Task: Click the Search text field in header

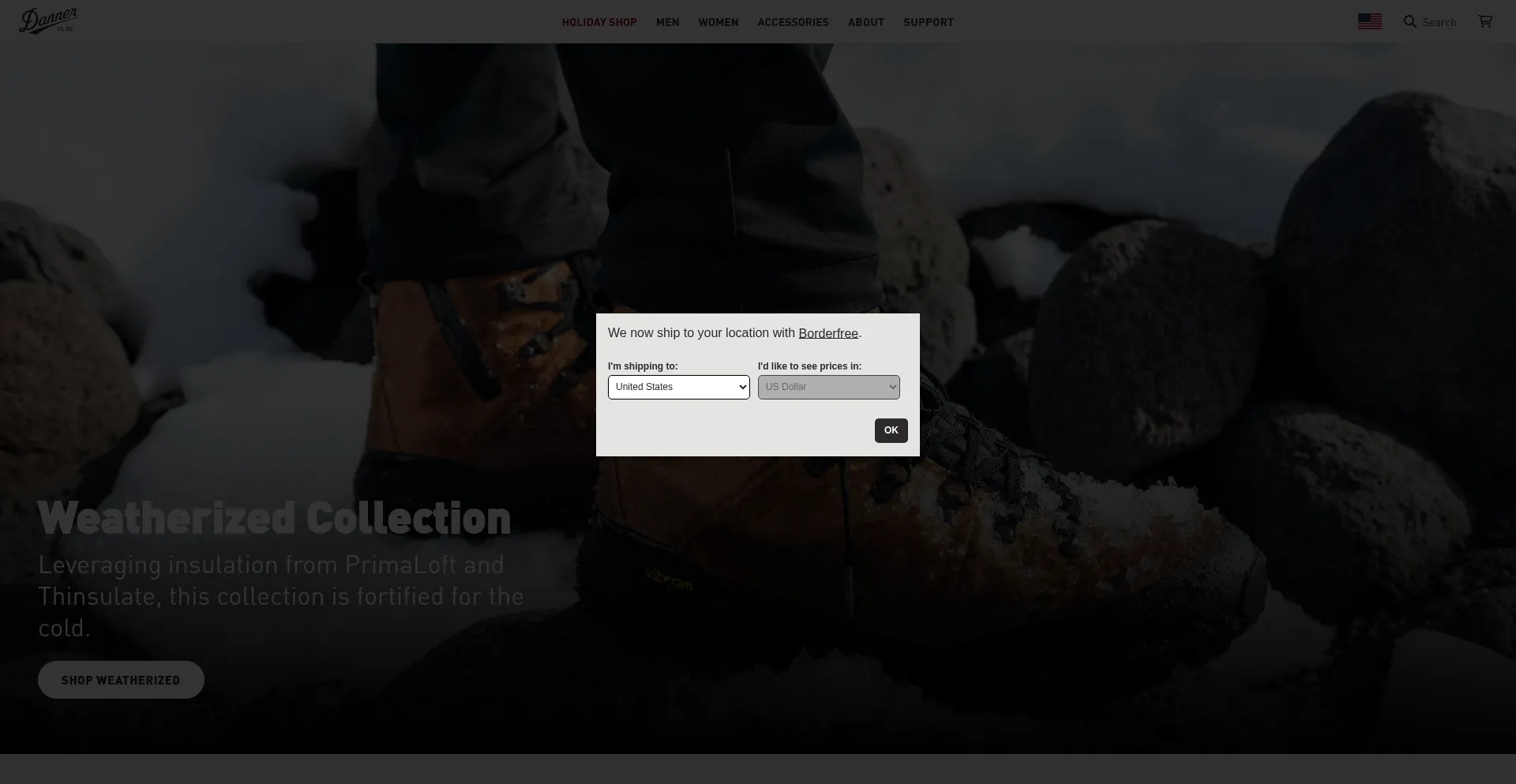Action: click(x=1439, y=22)
